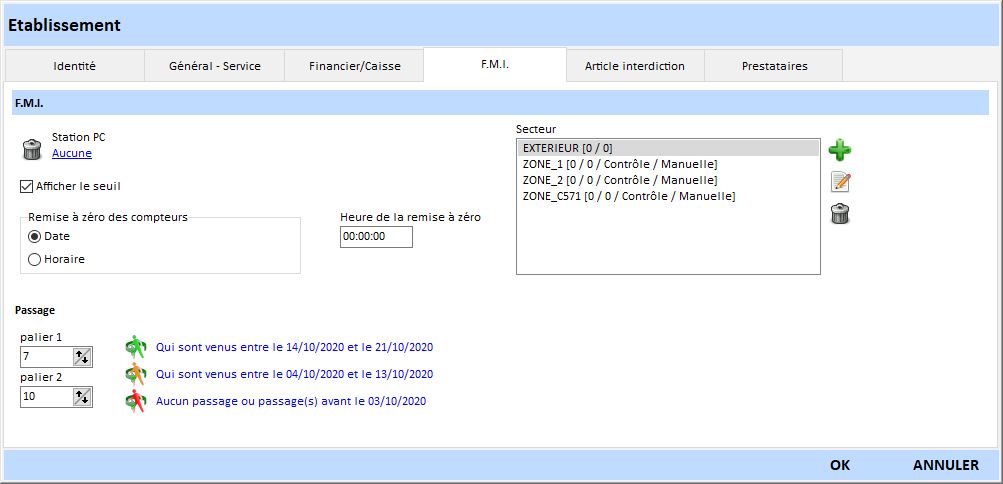Toggle the Afficher le seuil checkbox
This screenshot has width=1003, height=484.
[x=26, y=186]
